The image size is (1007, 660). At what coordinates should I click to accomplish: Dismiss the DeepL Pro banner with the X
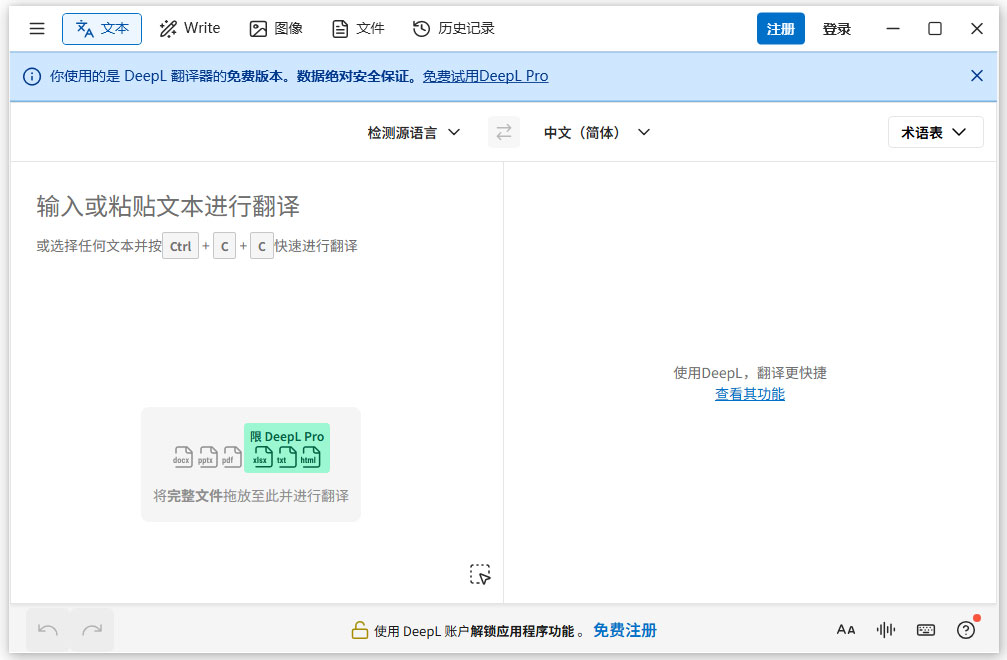[x=977, y=75]
